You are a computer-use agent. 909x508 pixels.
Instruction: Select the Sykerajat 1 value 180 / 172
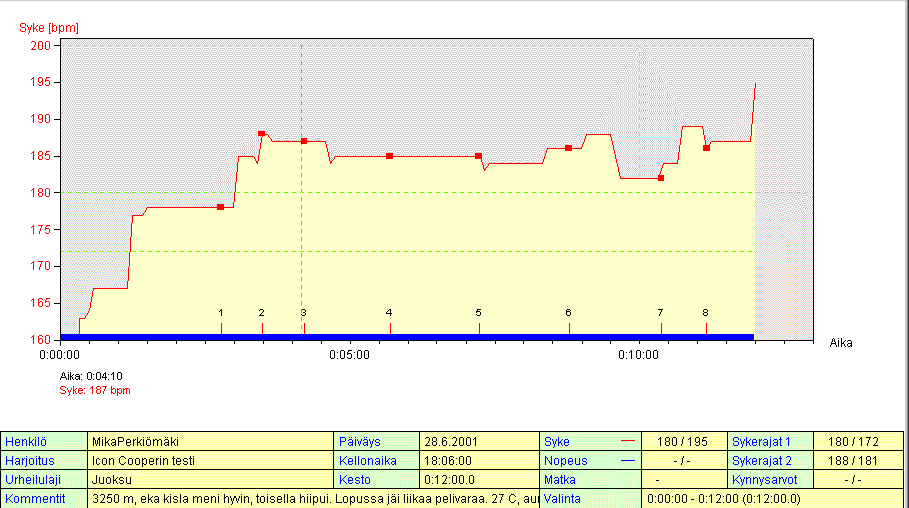click(858, 441)
